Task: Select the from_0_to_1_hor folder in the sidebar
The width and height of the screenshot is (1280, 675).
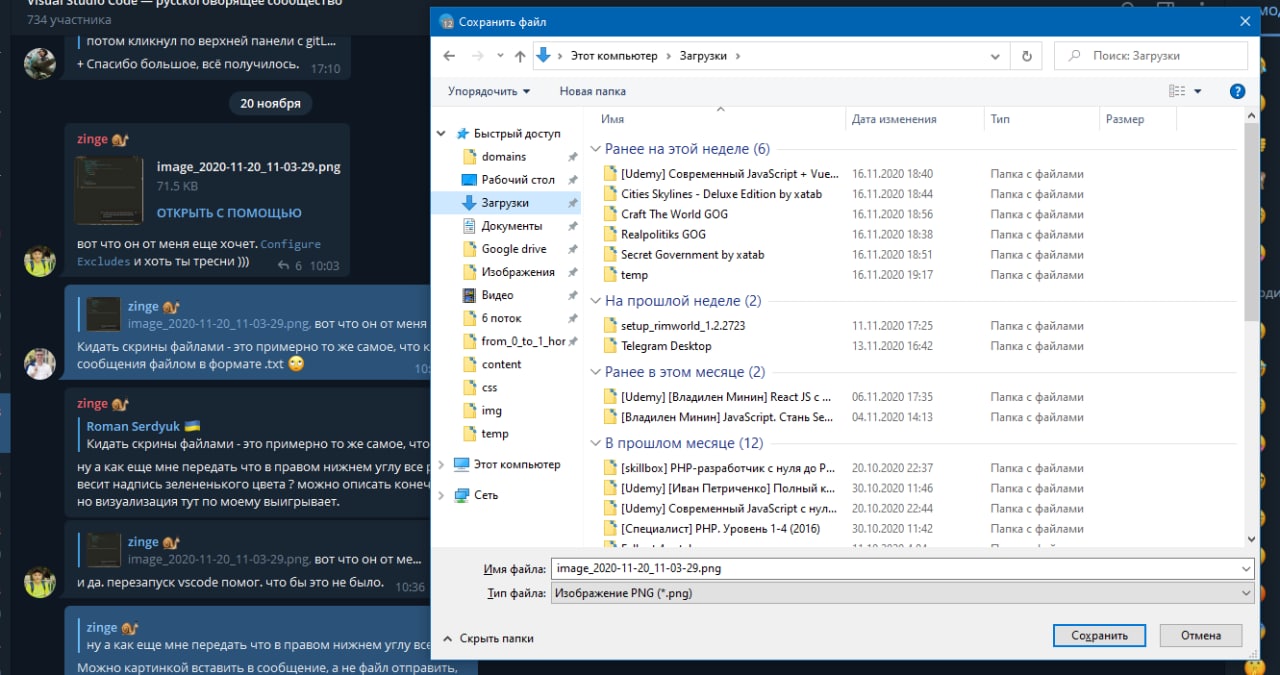Action: click(x=522, y=340)
